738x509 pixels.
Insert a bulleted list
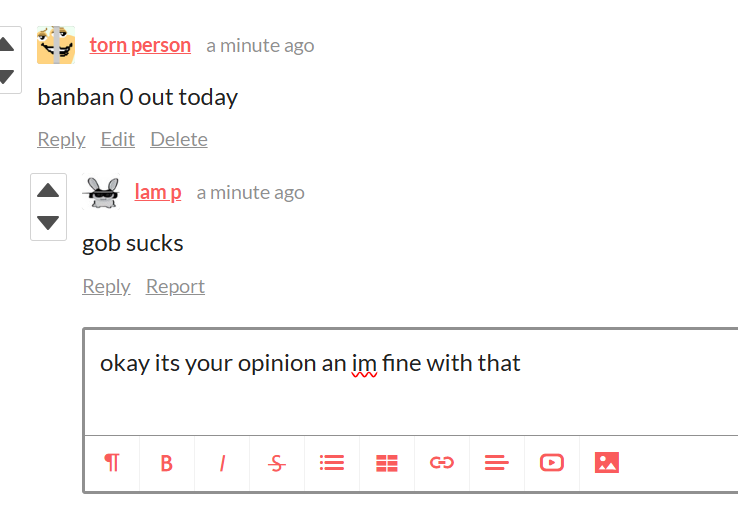tap(332, 463)
